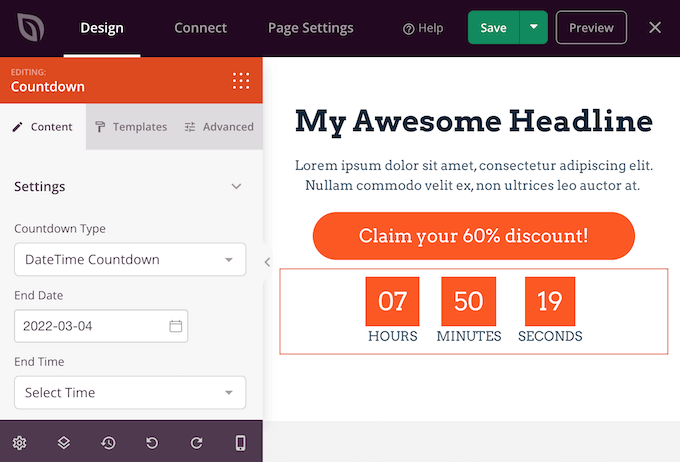Screen dimensions: 680x462
Task: Click the green Save button
Action: coord(493,28)
